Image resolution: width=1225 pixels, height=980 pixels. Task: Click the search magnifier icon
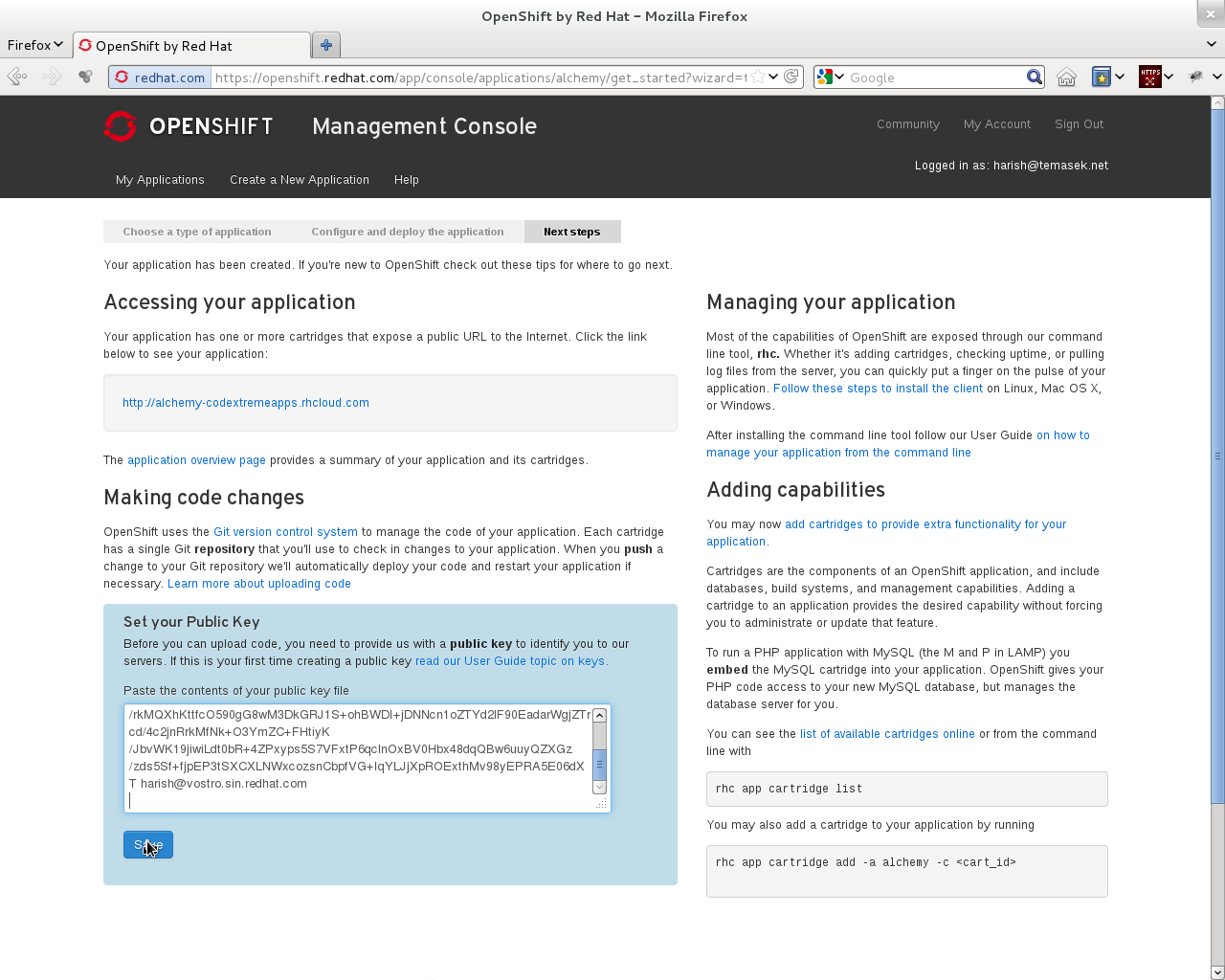pyautogui.click(x=1035, y=77)
